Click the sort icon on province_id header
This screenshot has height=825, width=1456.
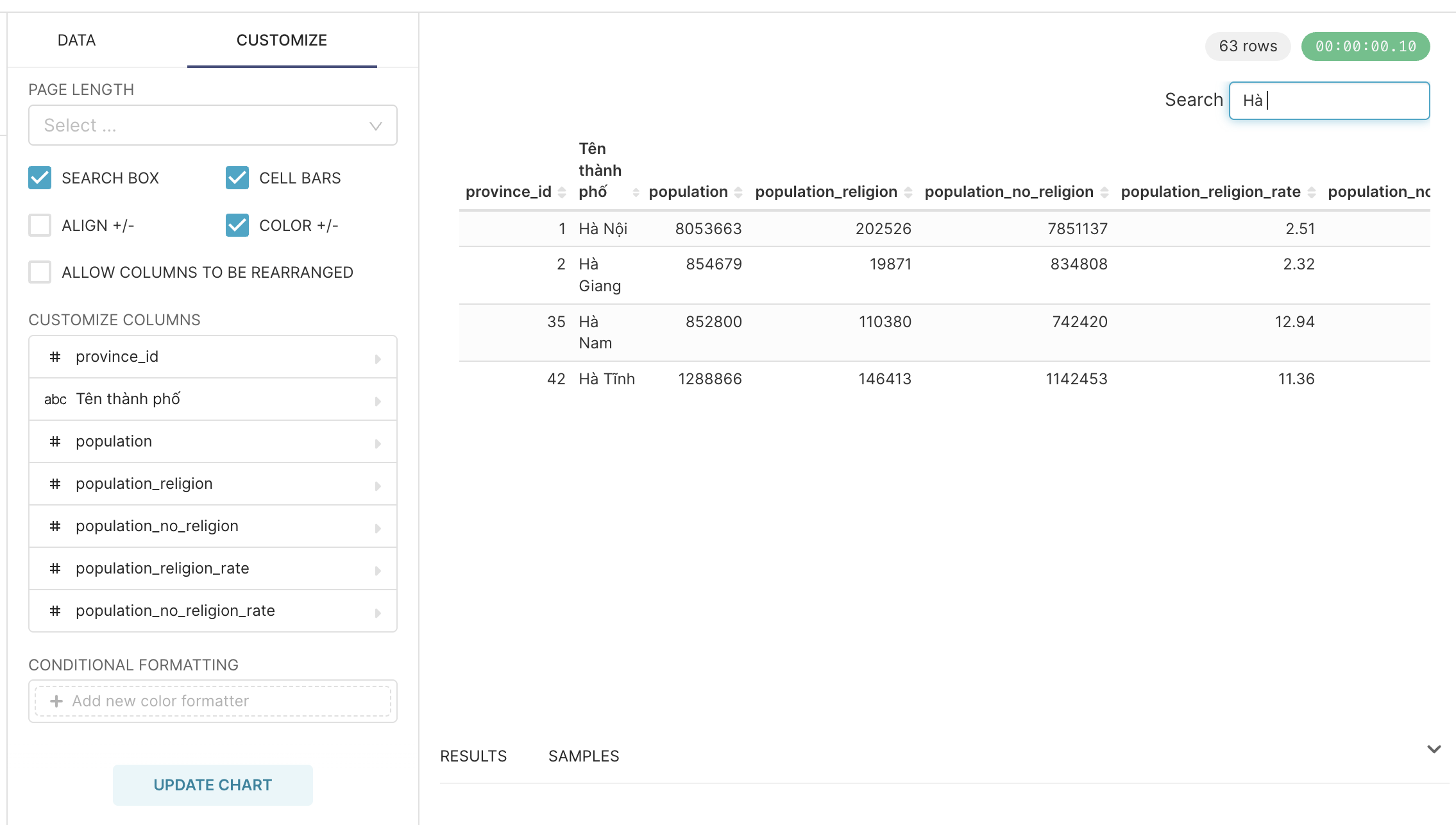[x=563, y=191]
